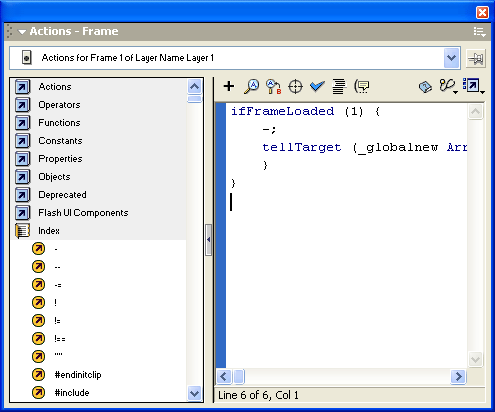Open the View Options menu icon

[x=473, y=86]
